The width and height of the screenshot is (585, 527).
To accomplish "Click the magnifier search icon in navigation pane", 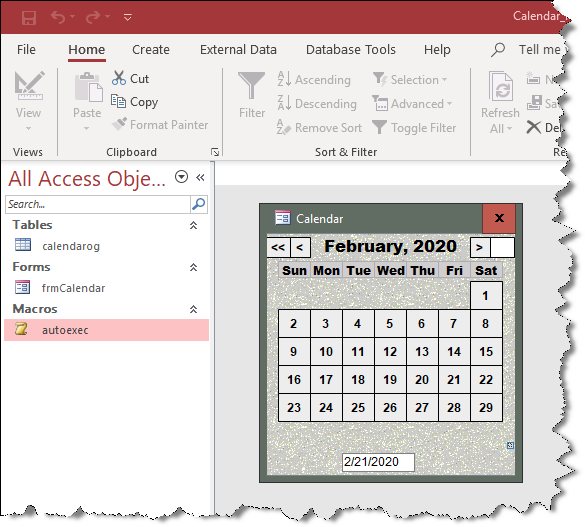I will (x=198, y=204).
